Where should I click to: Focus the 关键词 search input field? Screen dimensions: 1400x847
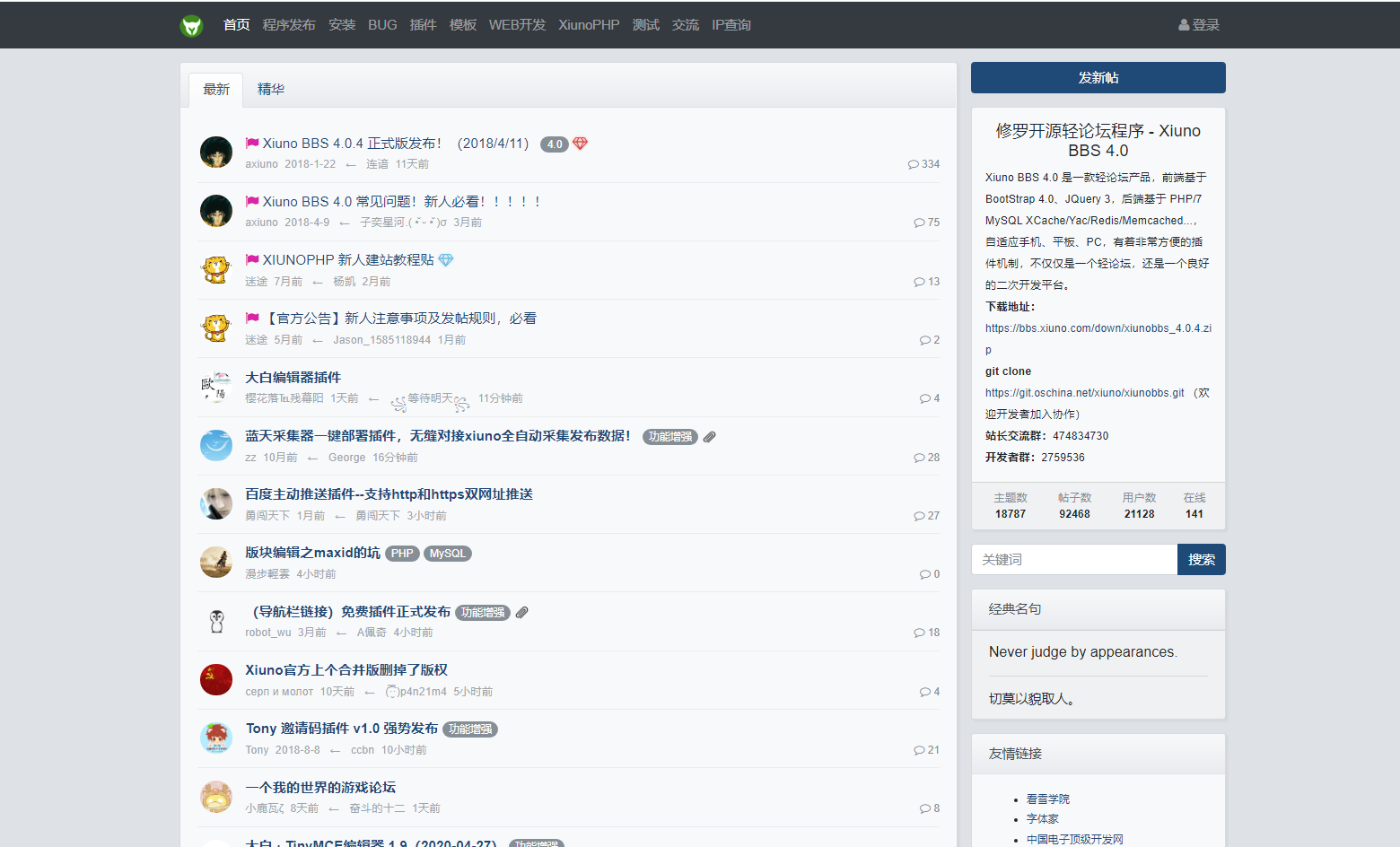point(1074,560)
